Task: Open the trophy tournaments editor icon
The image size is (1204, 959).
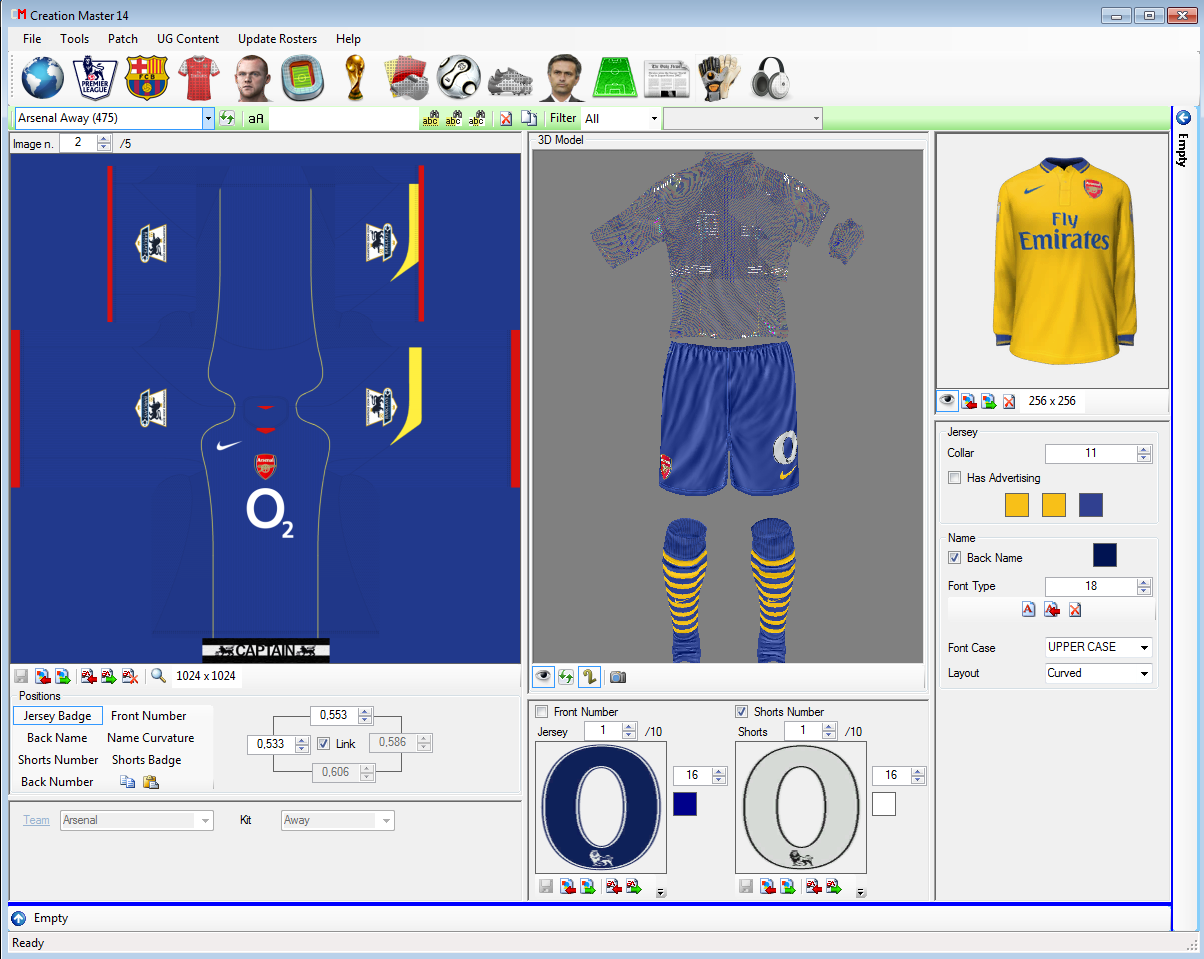Action: [x=354, y=77]
